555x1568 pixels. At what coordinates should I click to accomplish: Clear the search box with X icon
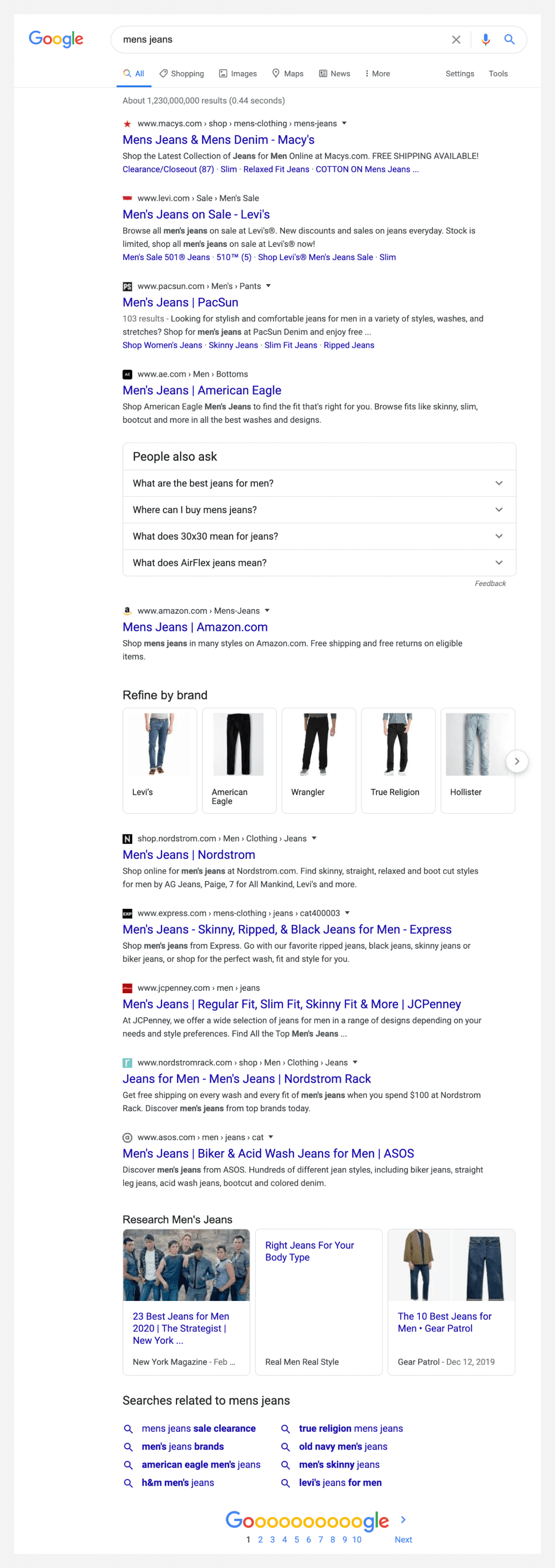tap(456, 40)
